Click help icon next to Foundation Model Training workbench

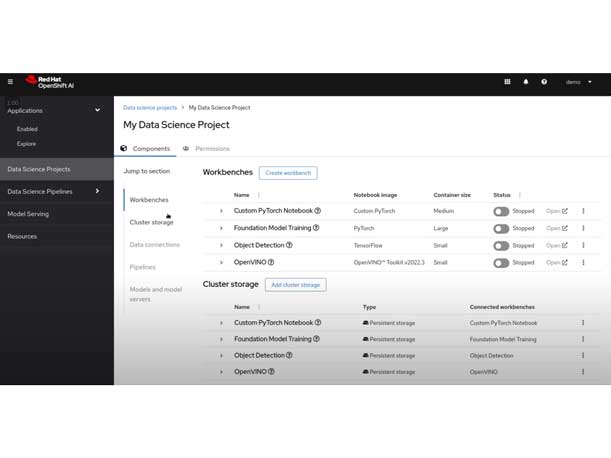(x=317, y=228)
